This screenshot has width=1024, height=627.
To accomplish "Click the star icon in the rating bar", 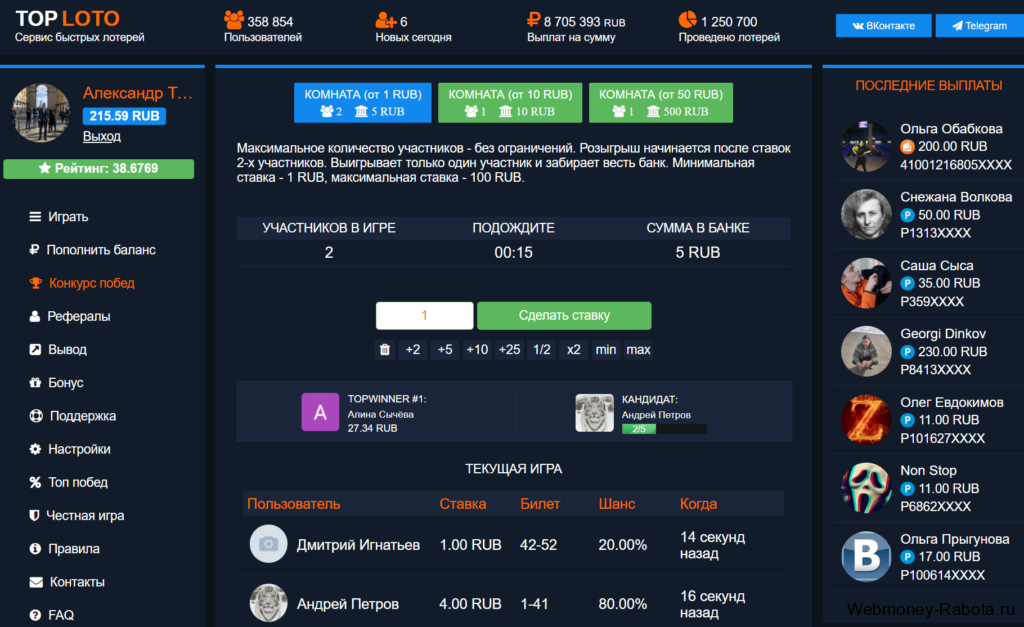I will click(44, 169).
